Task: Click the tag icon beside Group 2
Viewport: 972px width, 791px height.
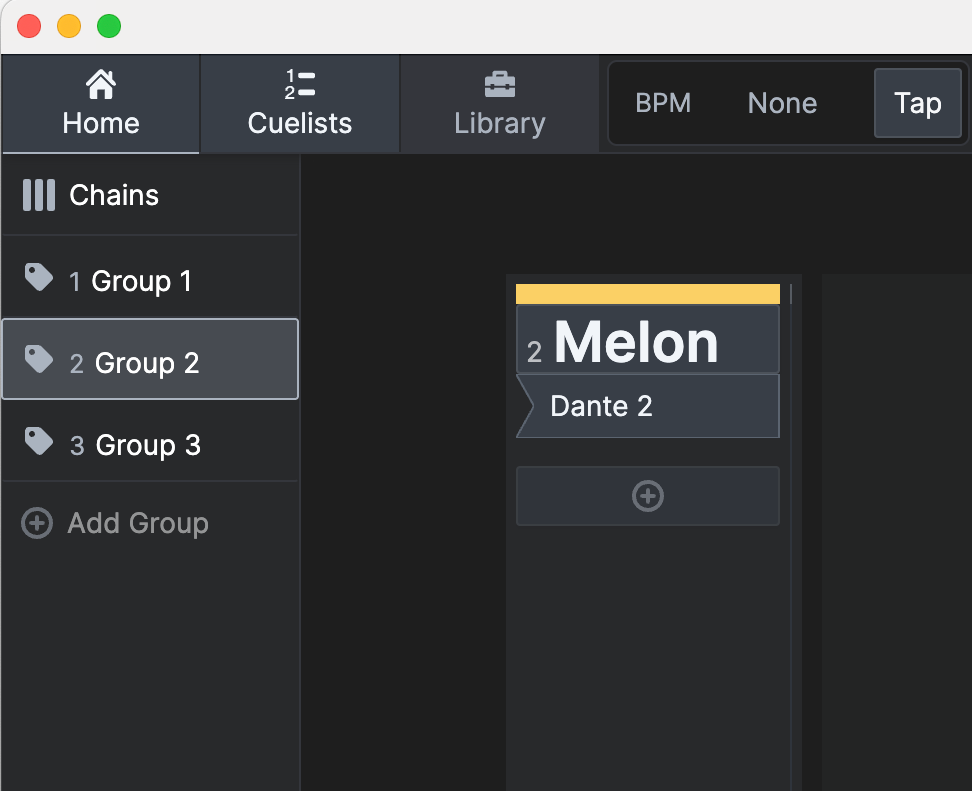Action: (38, 360)
